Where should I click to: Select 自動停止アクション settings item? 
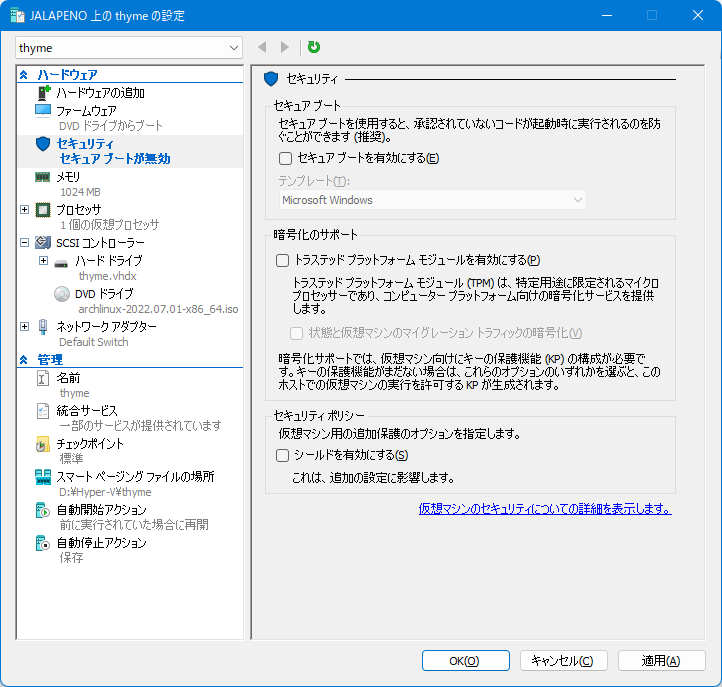101,543
